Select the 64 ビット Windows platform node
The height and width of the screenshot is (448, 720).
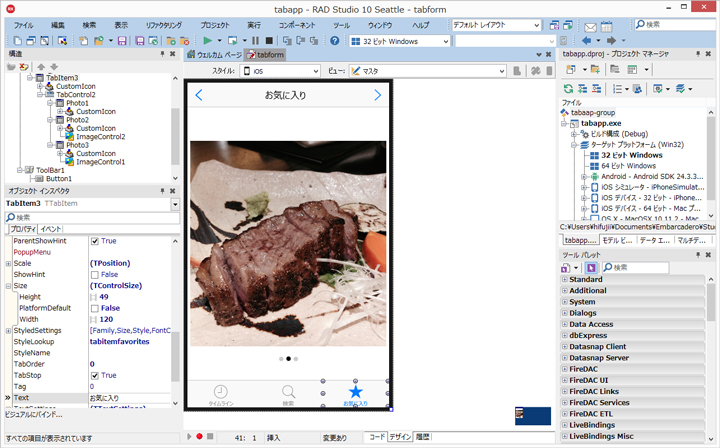629,166
